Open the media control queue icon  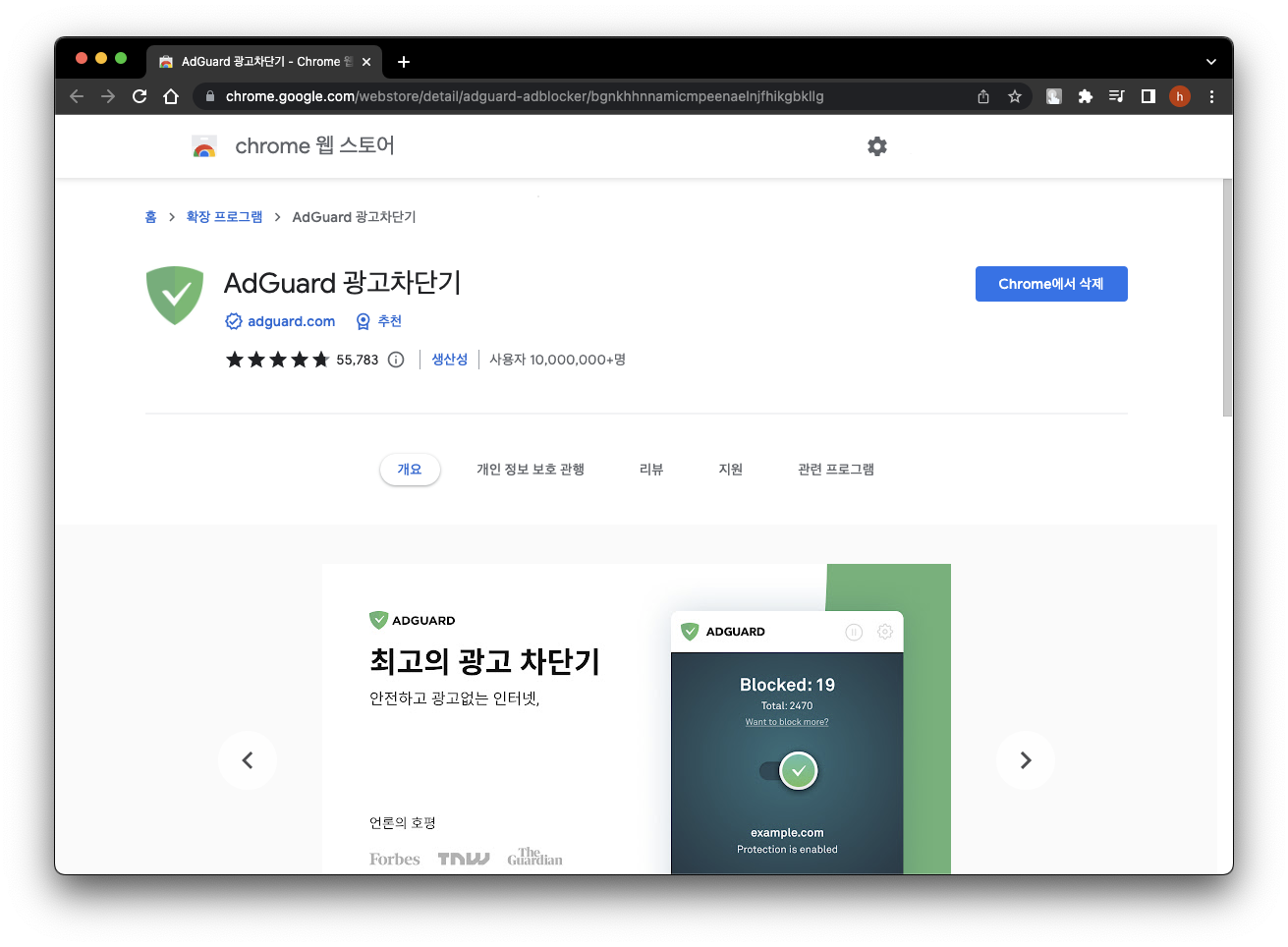click(x=1117, y=96)
